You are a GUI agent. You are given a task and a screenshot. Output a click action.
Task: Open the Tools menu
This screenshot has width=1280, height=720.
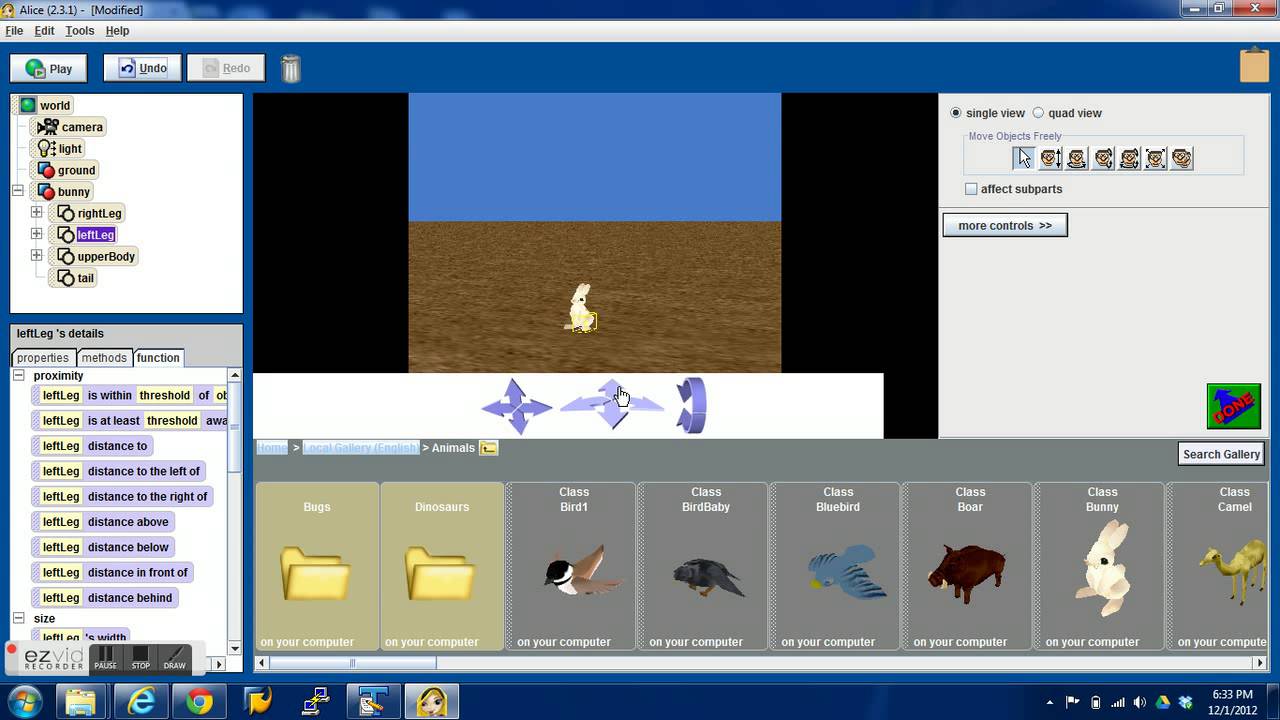79,31
